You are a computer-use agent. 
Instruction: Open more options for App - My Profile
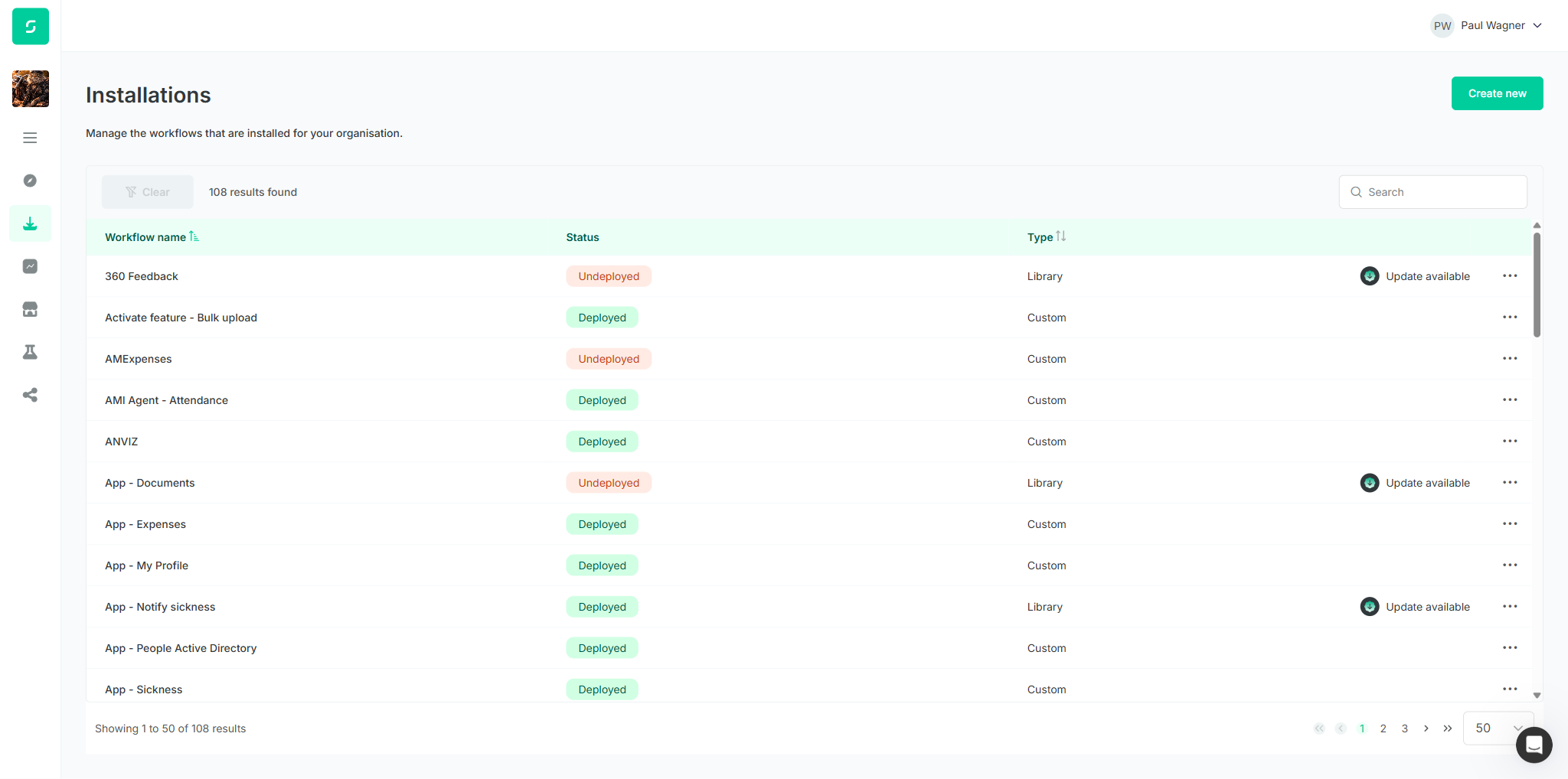[x=1510, y=566]
